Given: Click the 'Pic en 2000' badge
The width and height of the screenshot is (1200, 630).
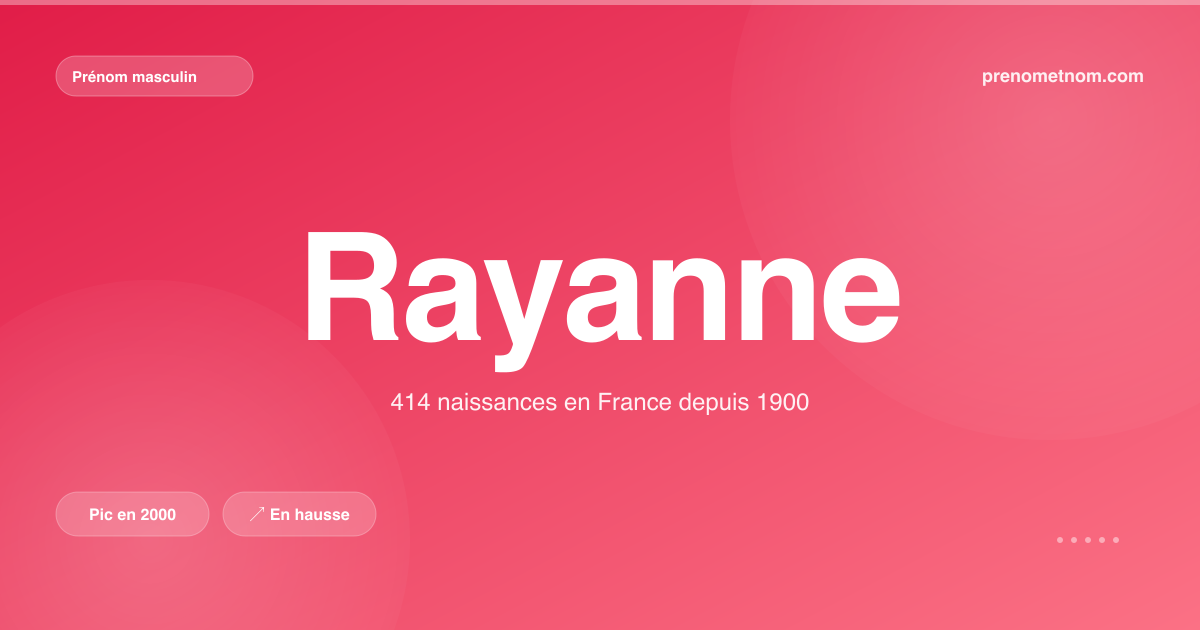Looking at the screenshot, I should pos(132,514).
